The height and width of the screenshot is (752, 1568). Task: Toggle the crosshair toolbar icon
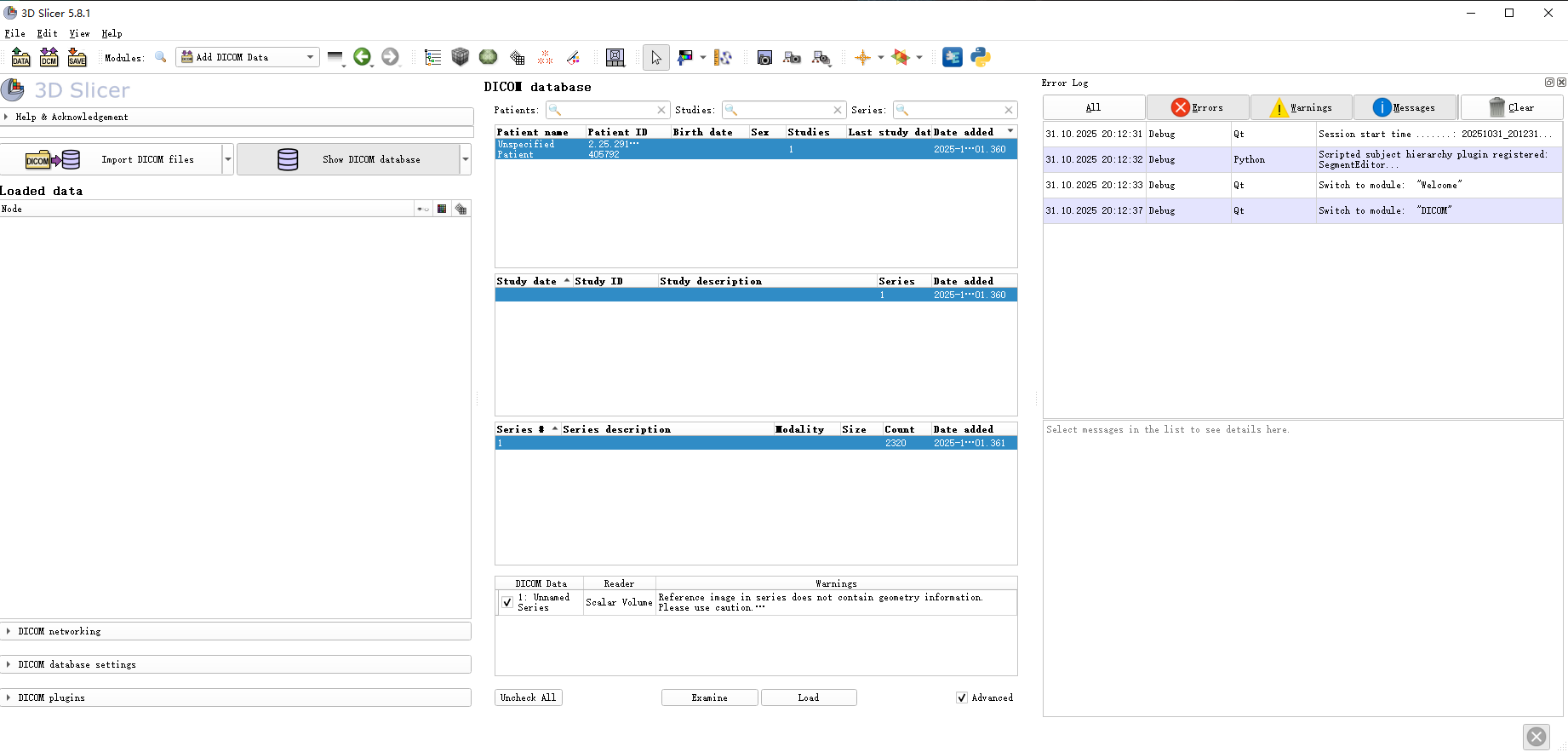pos(862,57)
